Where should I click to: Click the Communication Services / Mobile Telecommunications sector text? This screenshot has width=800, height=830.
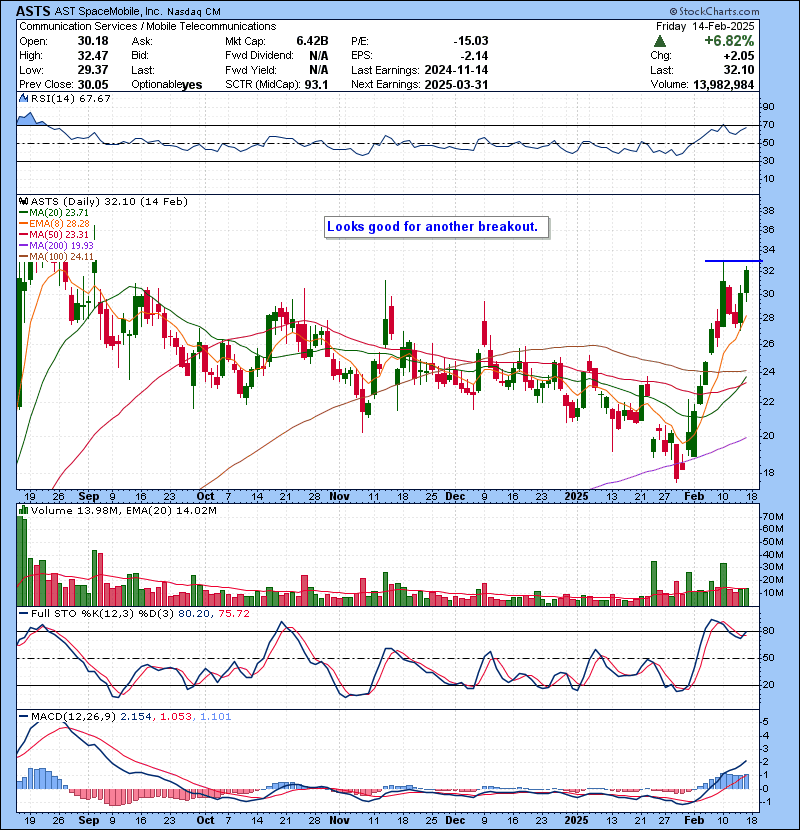click(x=148, y=26)
